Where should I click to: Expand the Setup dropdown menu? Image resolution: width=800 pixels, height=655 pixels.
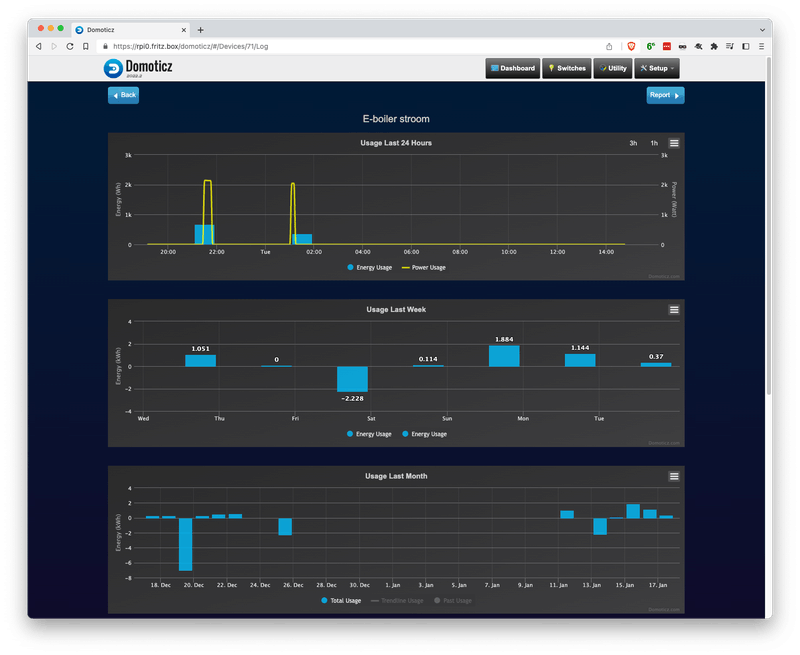coord(673,68)
